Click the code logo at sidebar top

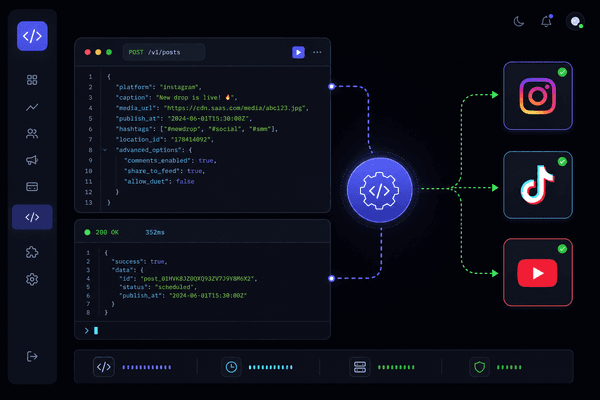pyautogui.click(x=32, y=36)
